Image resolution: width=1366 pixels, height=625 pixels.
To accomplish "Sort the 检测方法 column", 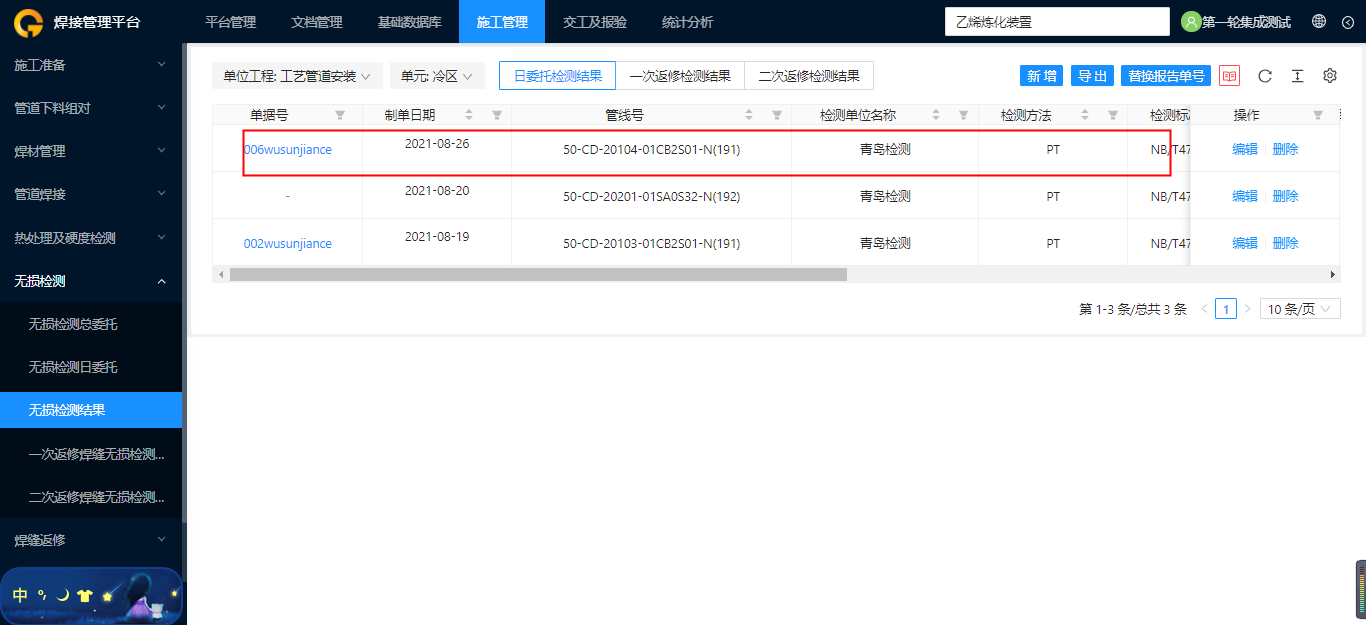I will coord(1085,115).
